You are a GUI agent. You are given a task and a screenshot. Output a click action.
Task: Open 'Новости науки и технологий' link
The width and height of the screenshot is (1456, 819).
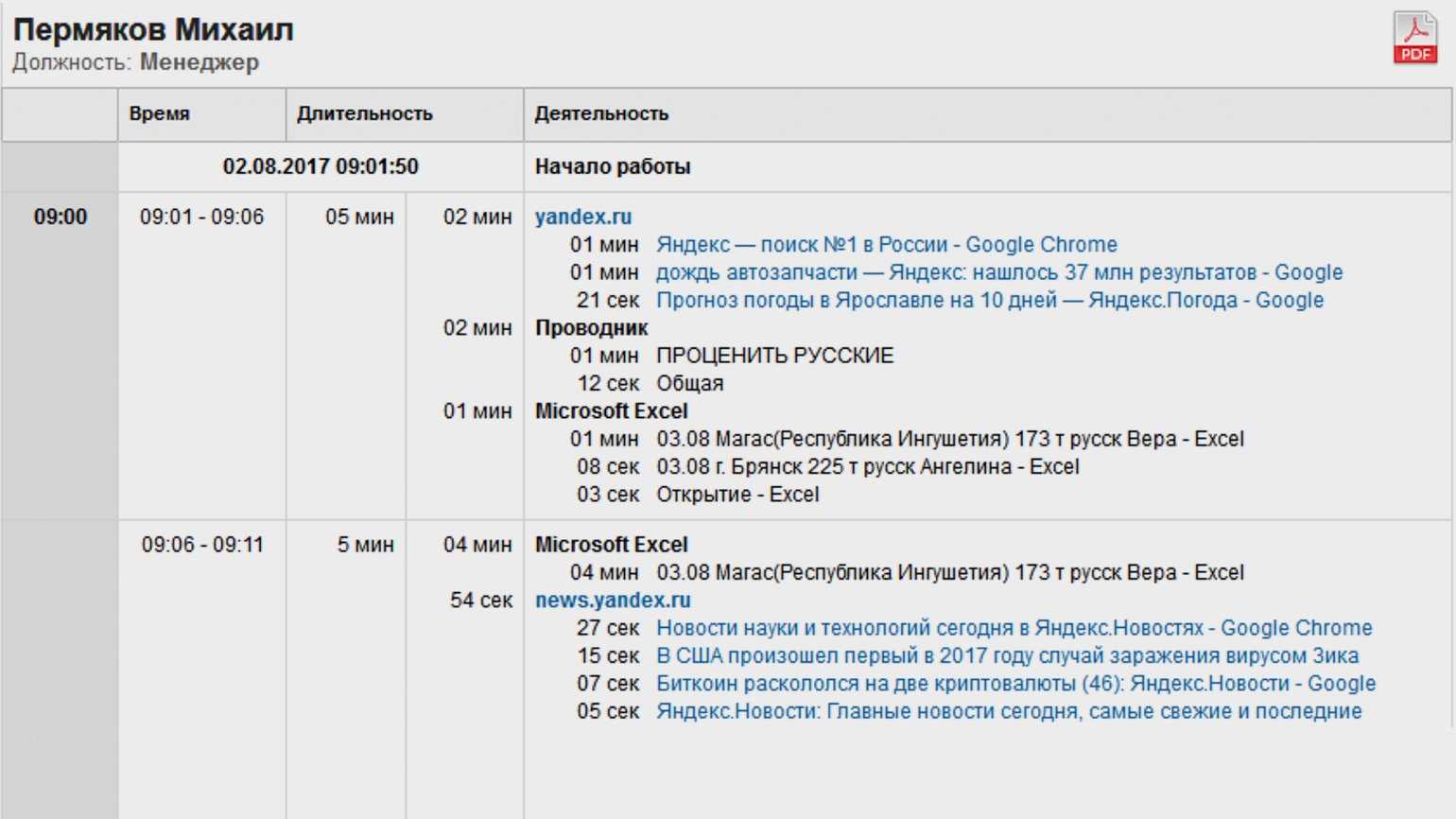1014,628
